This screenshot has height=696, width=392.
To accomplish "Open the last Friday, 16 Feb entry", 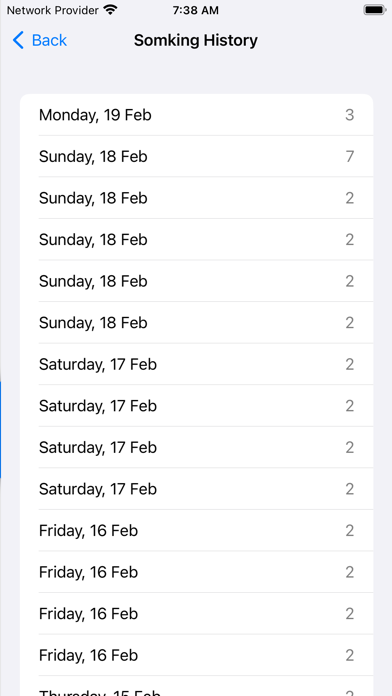I will [196, 655].
